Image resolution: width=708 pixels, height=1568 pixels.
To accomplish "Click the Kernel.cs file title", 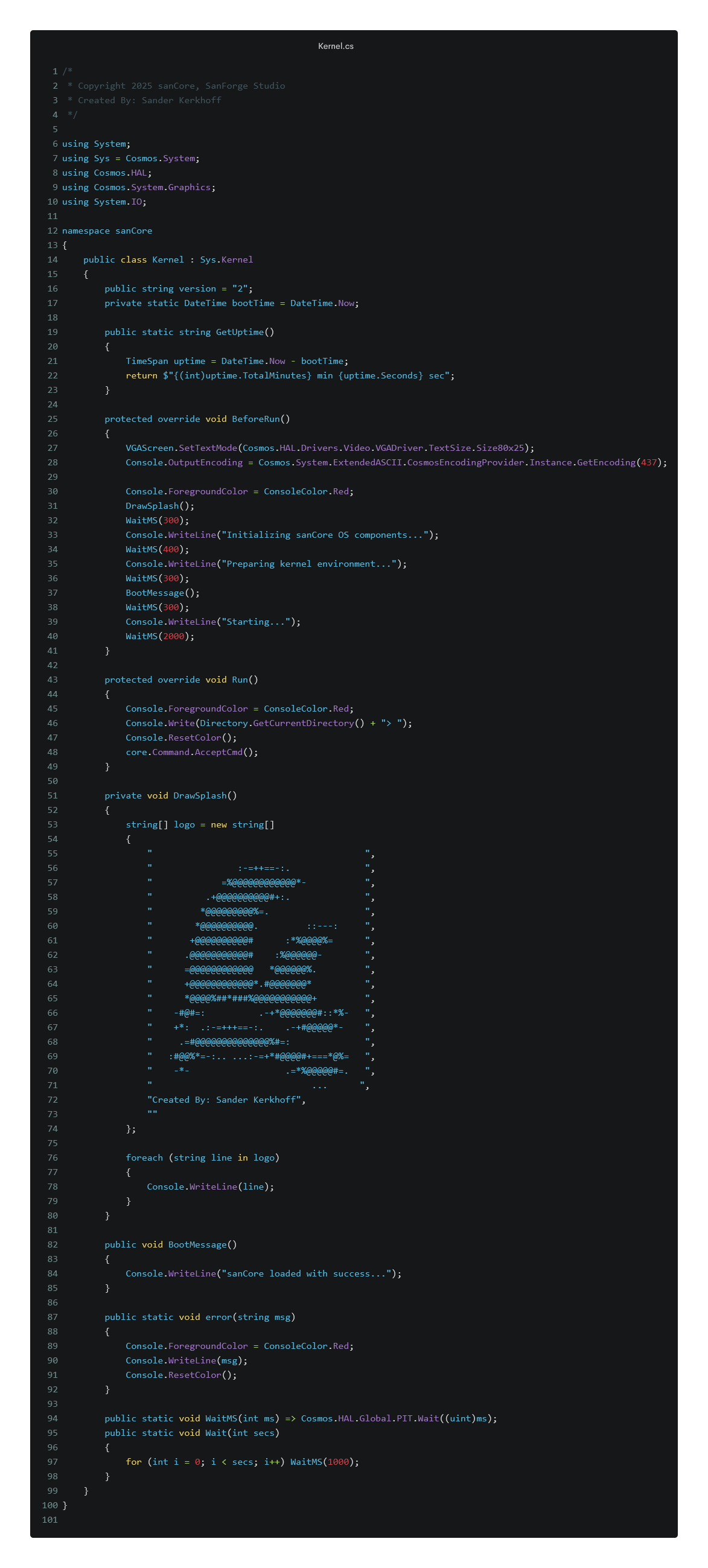I will [x=336, y=46].
